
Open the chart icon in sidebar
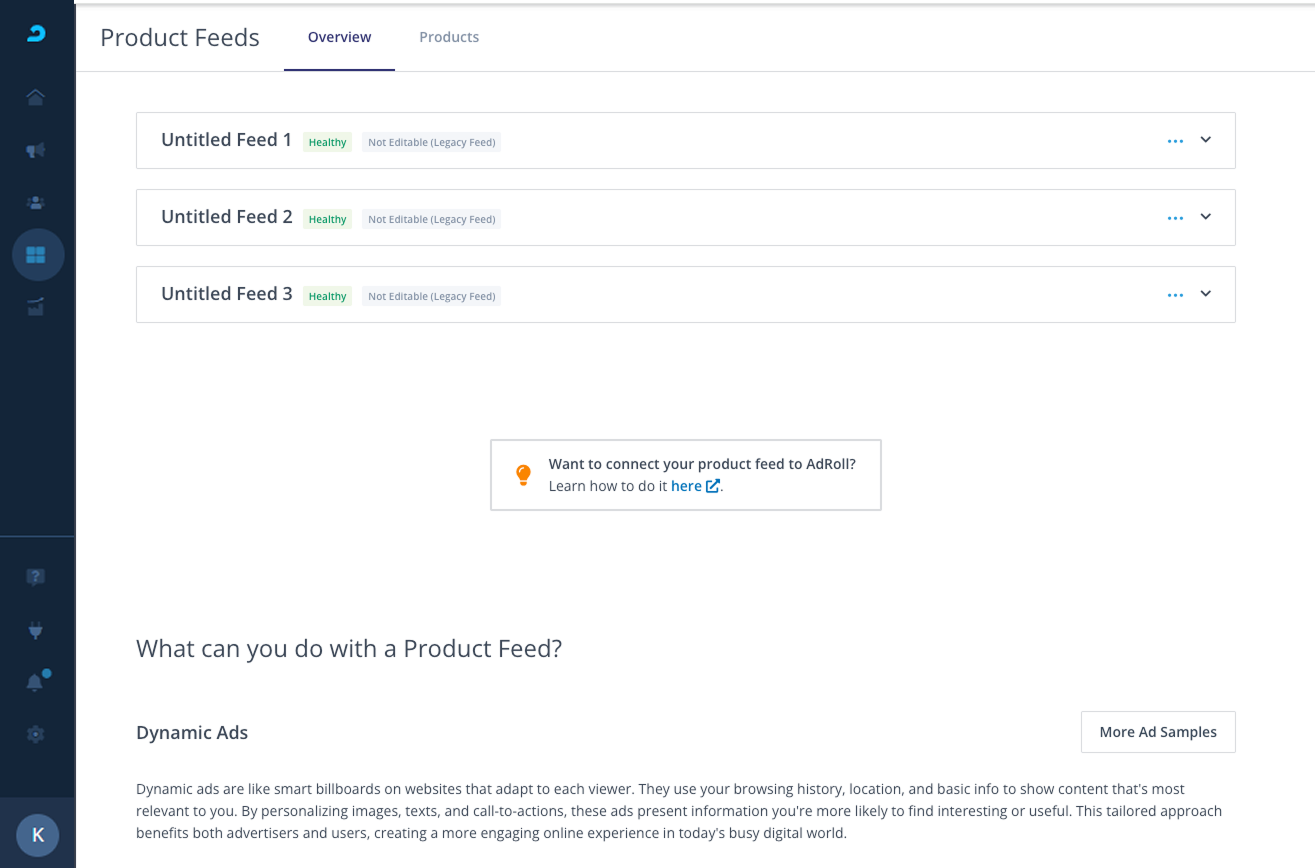[36, 307]
